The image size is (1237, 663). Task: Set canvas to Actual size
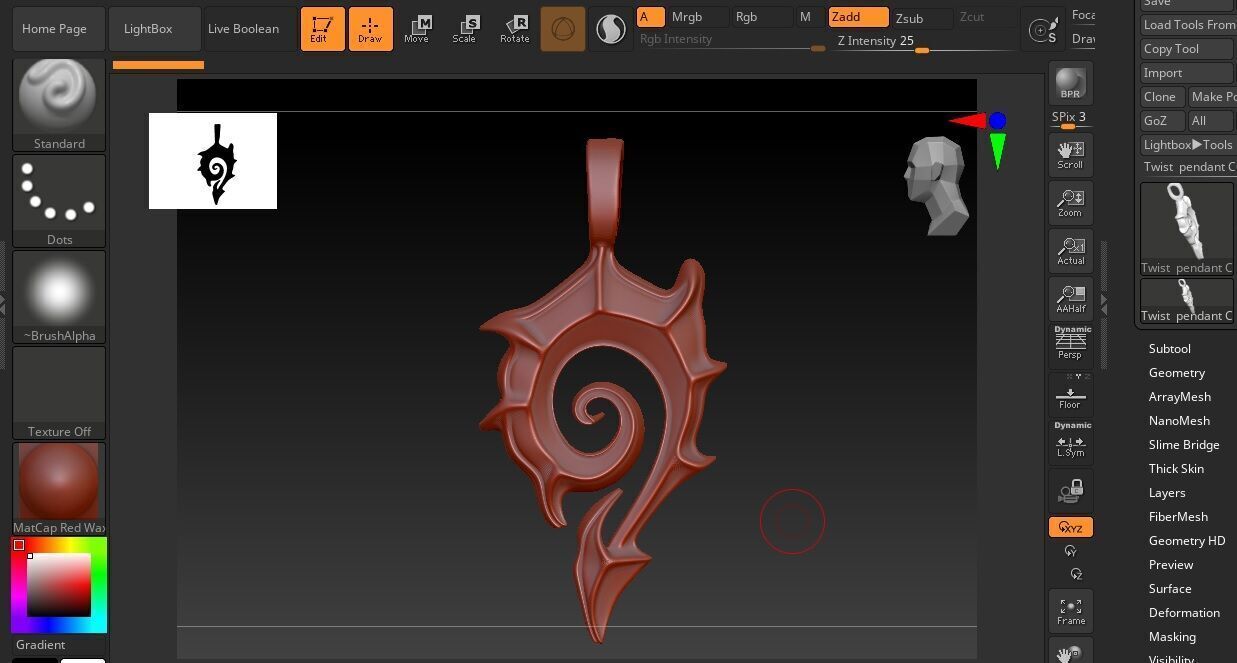point(1070,251)
